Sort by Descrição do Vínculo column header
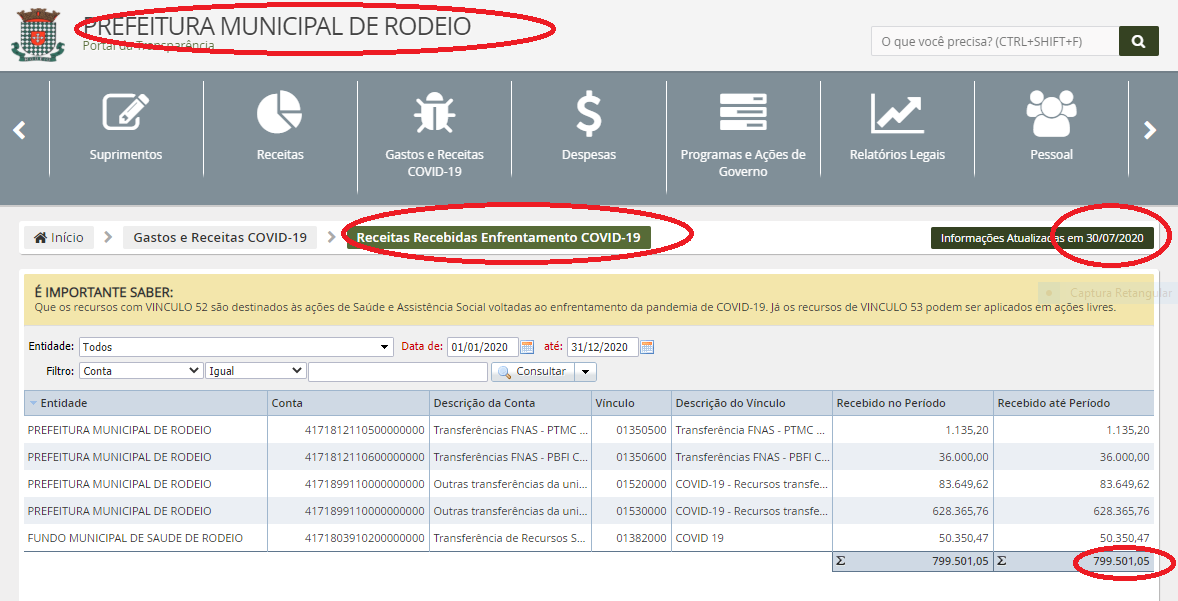The width and height of the screenshot is (1178, 601). click(751, 403)
